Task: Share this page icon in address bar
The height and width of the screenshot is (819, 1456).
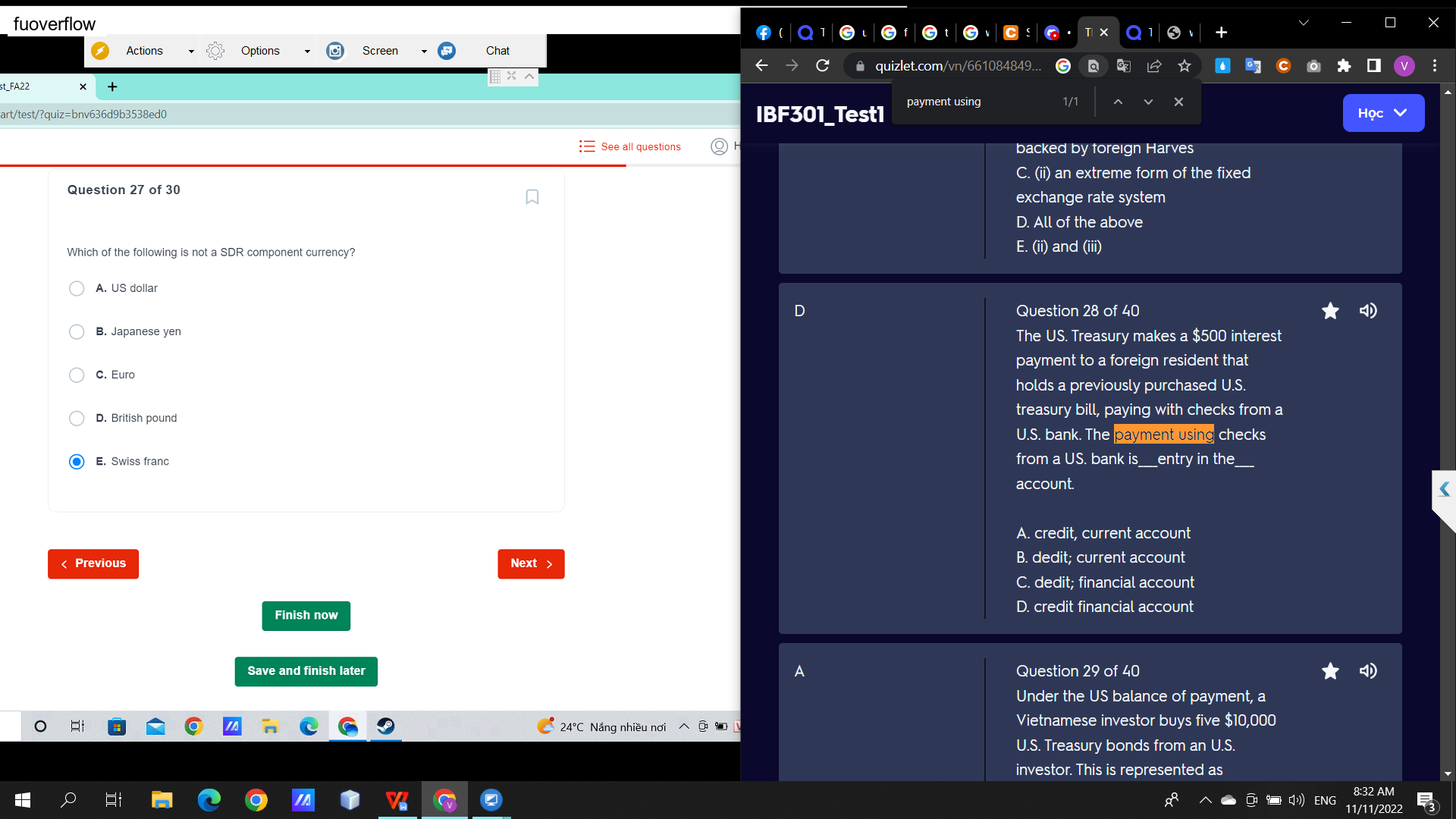Action: [x=1154, y=66]
